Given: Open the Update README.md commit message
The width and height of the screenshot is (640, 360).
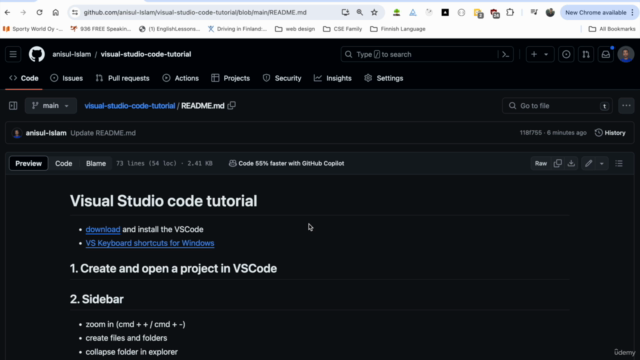Looking at the screenshot, I should 103,133.
